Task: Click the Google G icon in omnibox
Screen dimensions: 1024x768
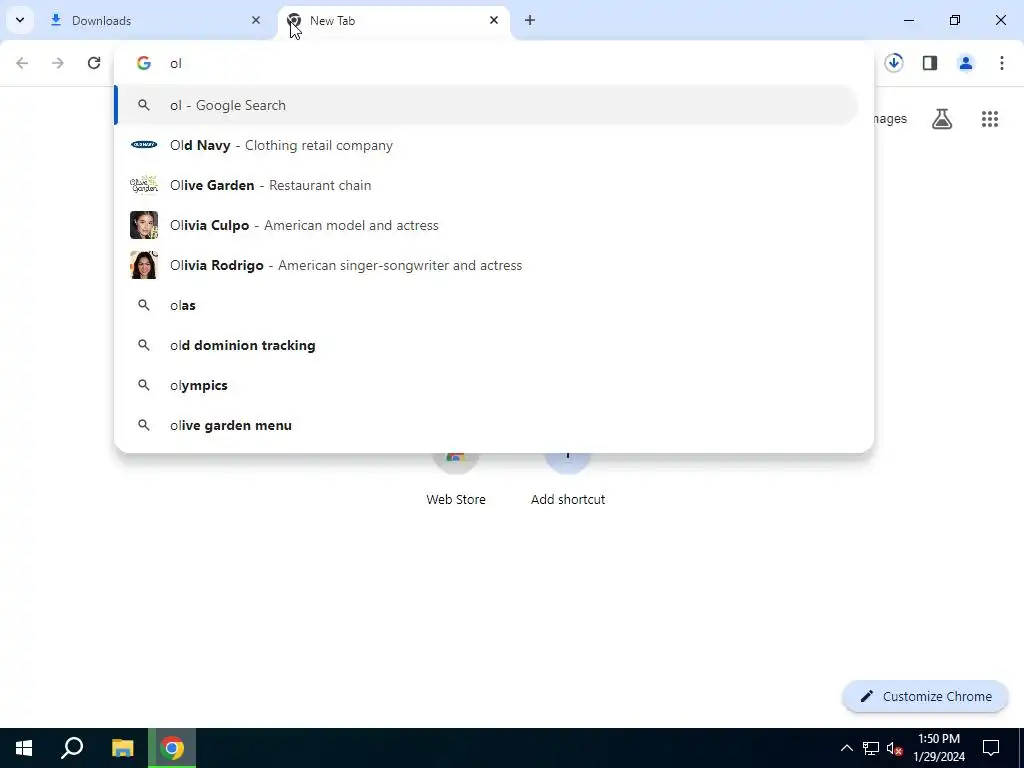Action: (144, 63)
